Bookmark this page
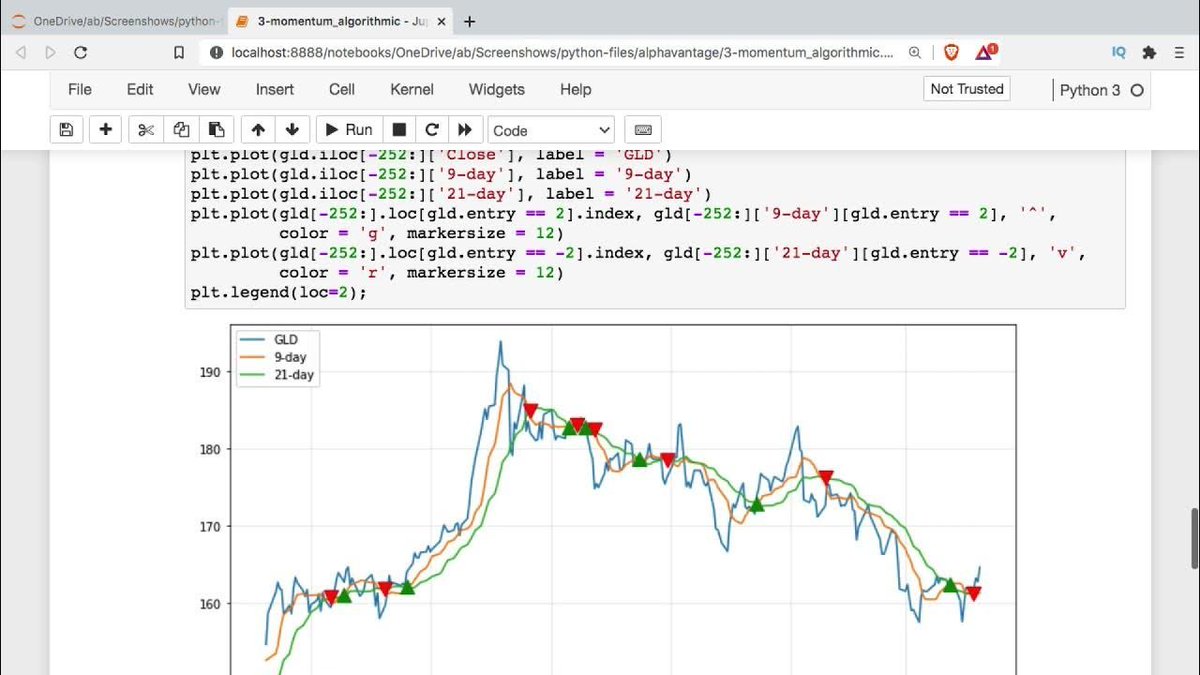This screenshot has width=1200, height=675. 179,52
